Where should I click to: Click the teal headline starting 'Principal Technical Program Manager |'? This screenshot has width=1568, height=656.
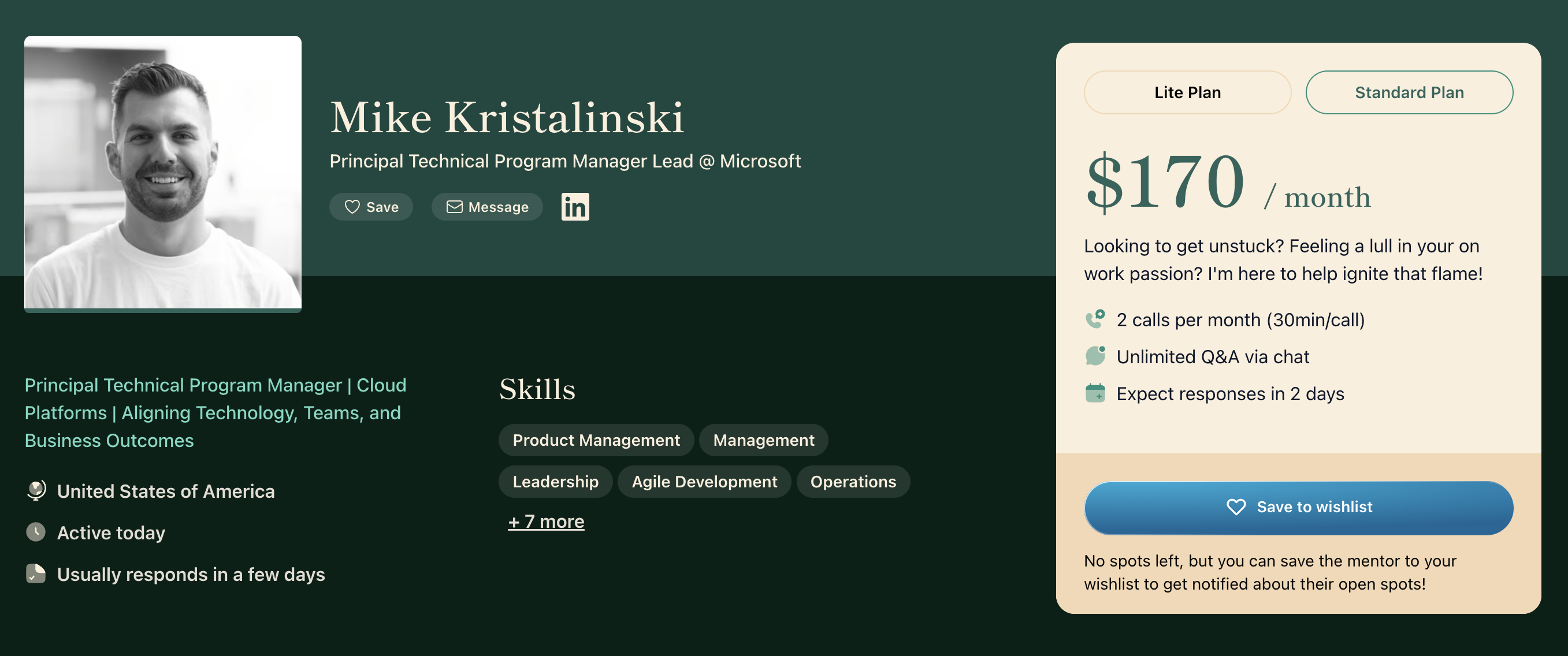(x=215, y=412)
